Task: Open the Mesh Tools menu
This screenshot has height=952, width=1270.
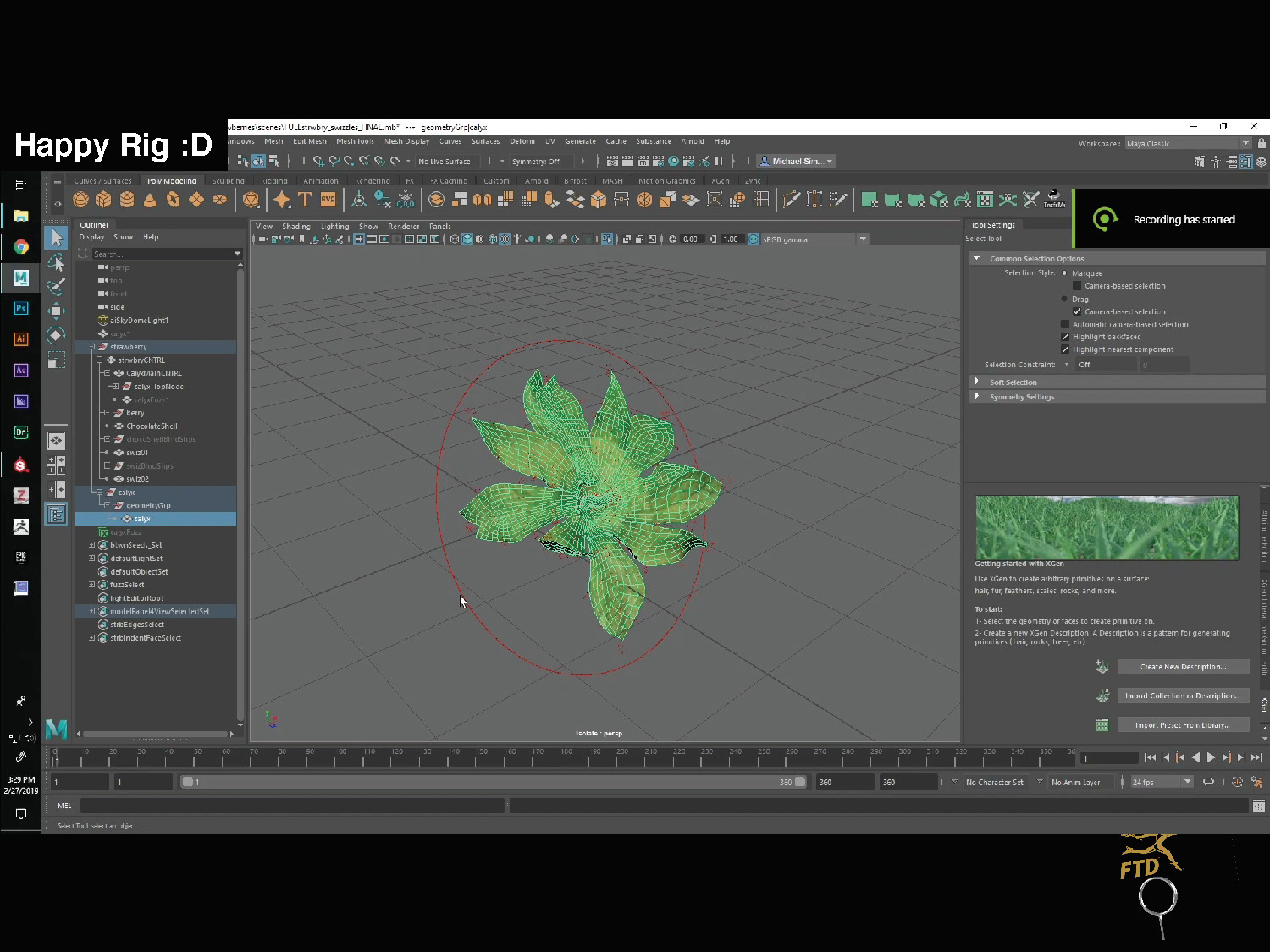Action: click(x=355, y=141)
